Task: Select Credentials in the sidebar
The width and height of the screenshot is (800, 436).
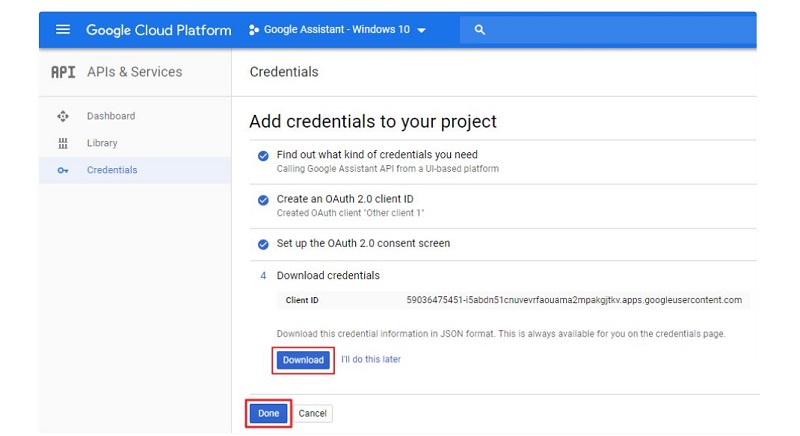Action: tap(112, 170)
